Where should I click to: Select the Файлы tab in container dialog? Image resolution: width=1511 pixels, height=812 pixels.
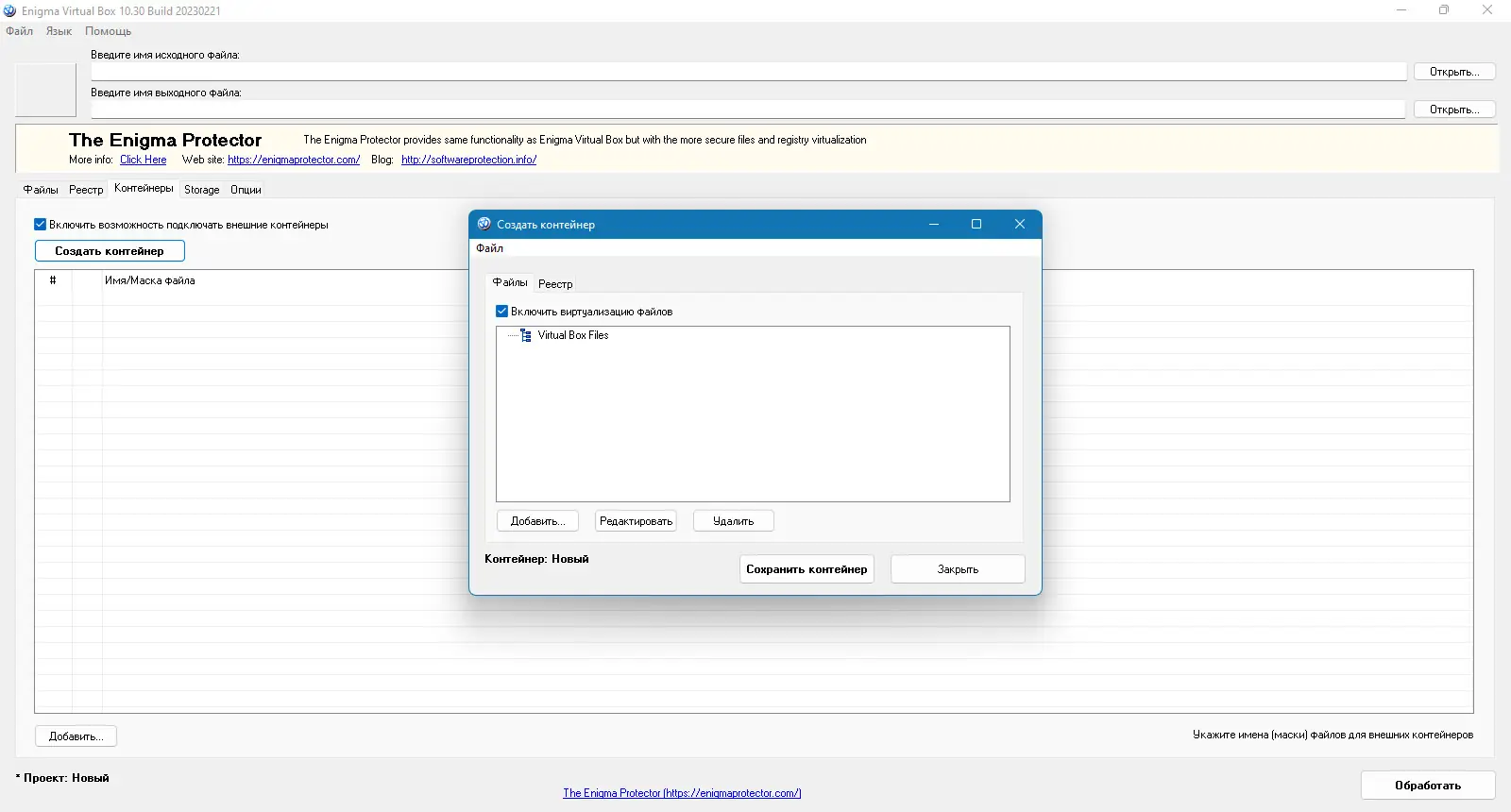pyautogui.click(x=510, y=282)
